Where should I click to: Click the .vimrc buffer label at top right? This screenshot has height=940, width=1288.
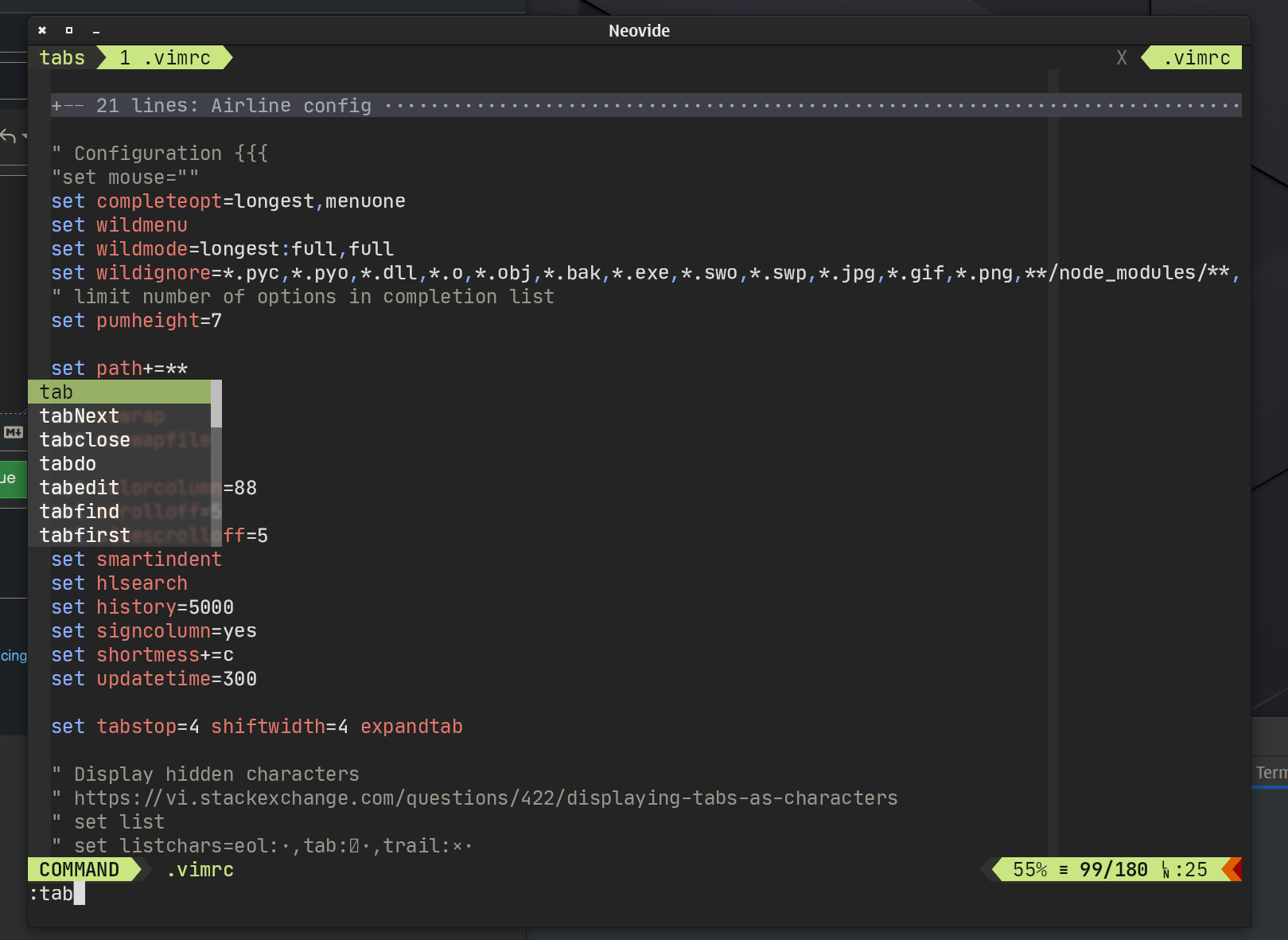[x=1197, y=58]
